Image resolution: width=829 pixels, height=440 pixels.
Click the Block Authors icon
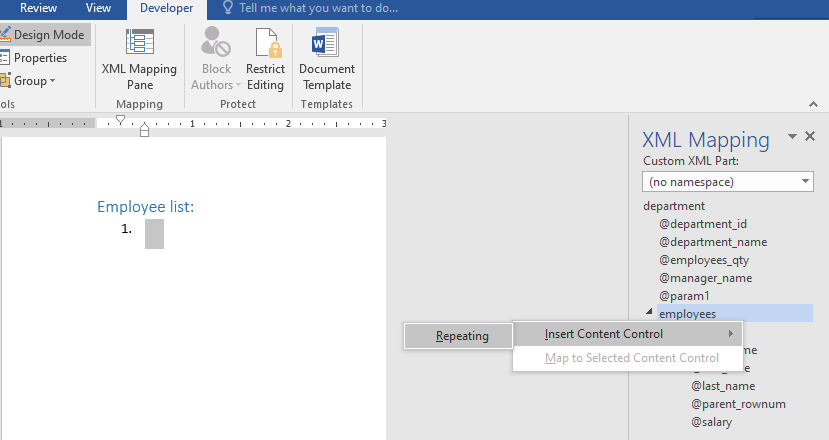(216, 42)
